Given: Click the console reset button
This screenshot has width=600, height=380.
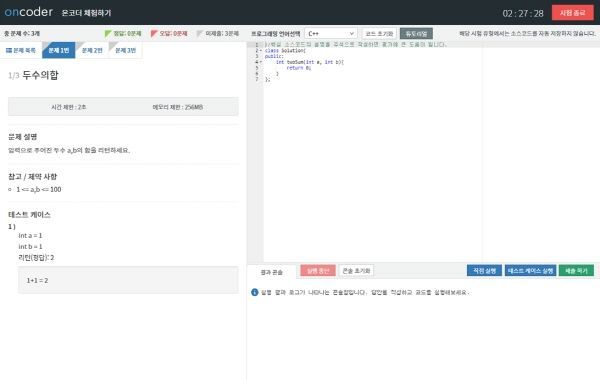Looking at the screenshot, I should (x=356, y=271).
